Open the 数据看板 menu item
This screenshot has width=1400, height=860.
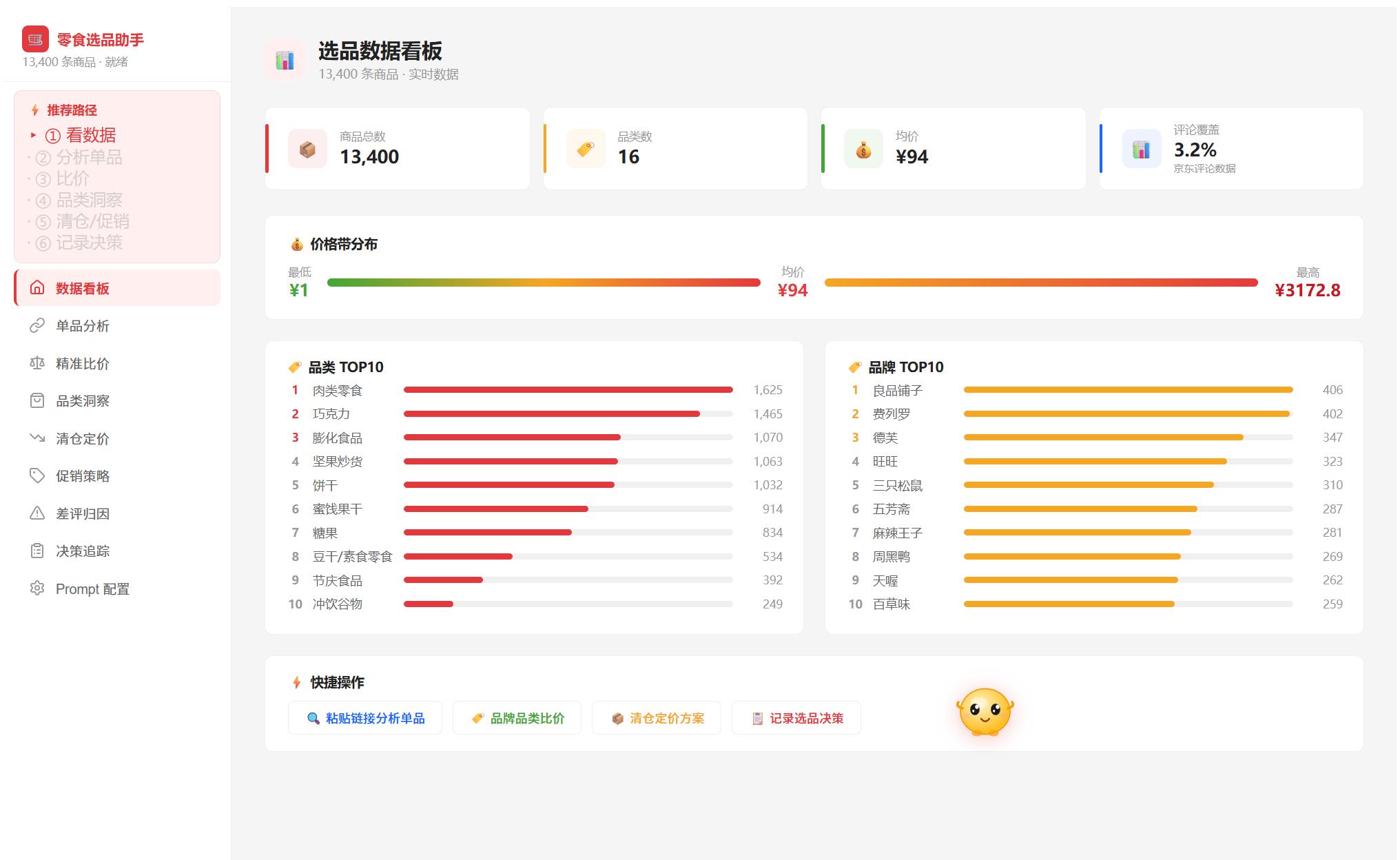(x=117, y=288)
